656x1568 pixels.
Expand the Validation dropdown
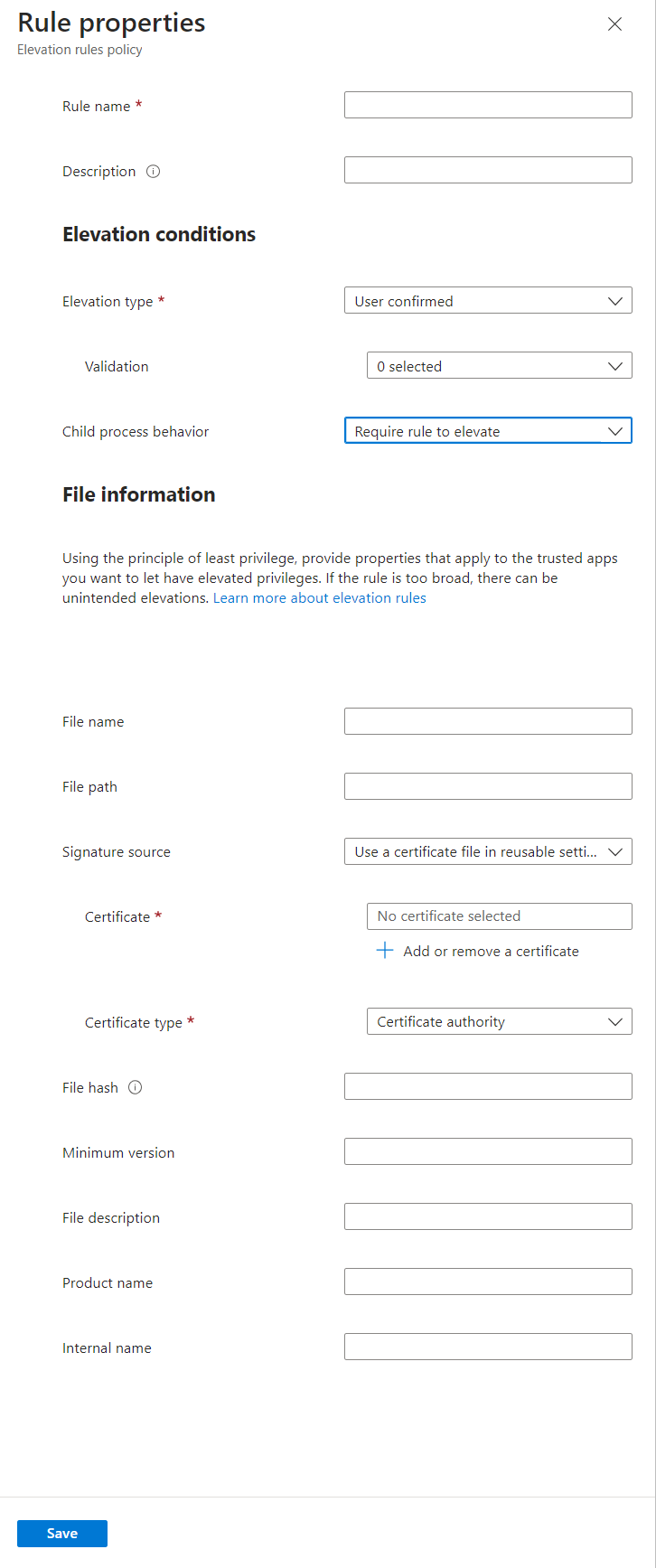(499, 366)
